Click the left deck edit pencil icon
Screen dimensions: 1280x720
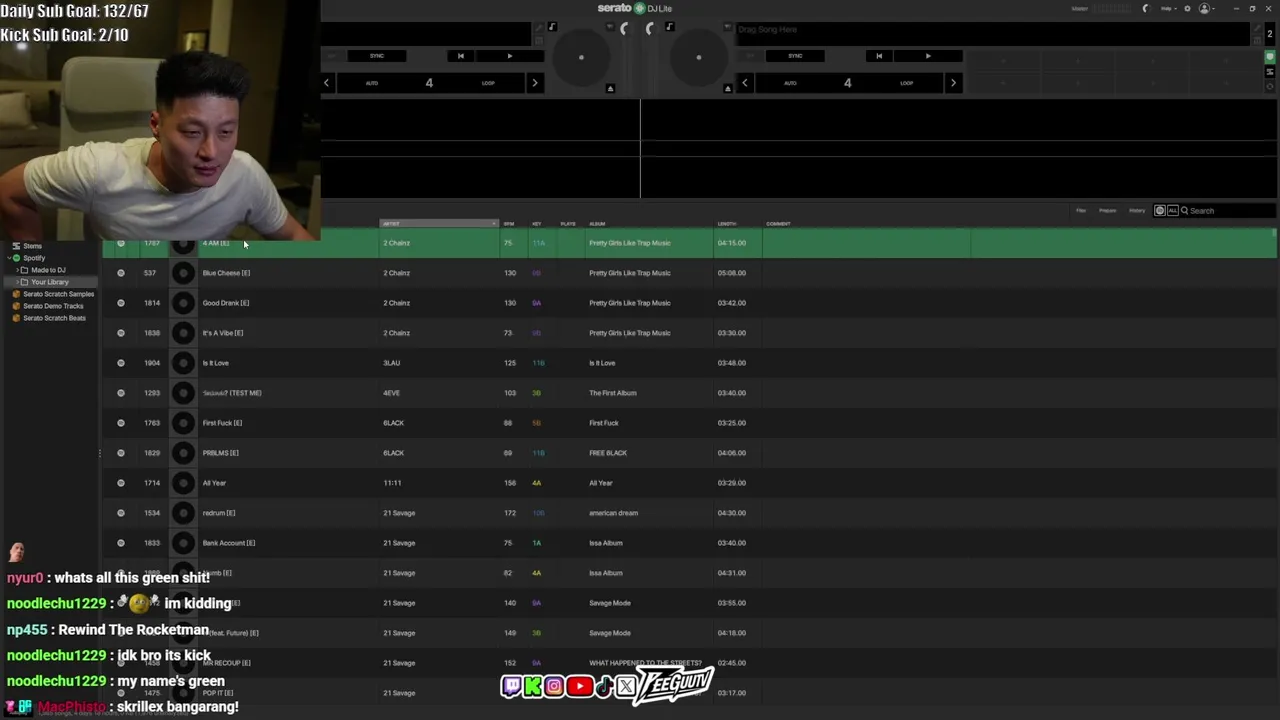tap(539, 27)
